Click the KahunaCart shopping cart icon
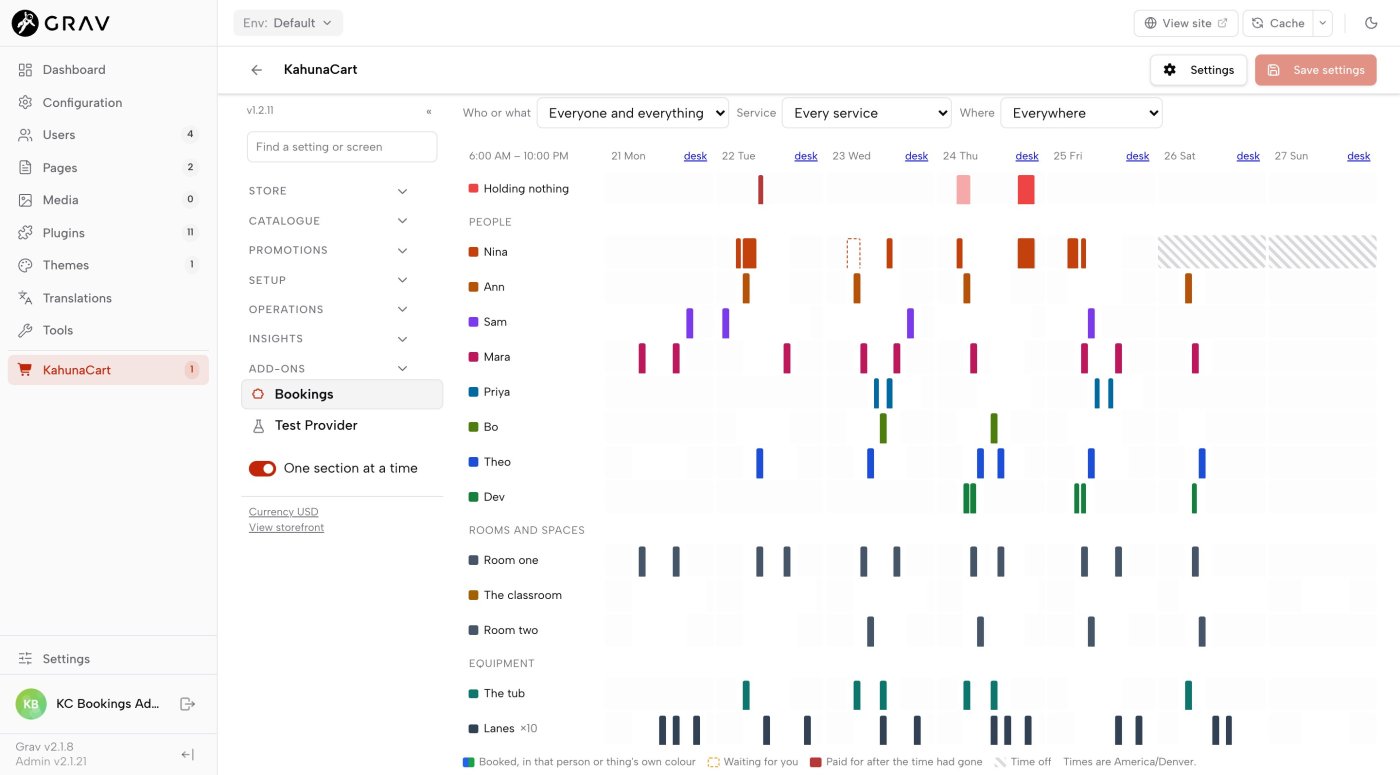 point(26,370)
